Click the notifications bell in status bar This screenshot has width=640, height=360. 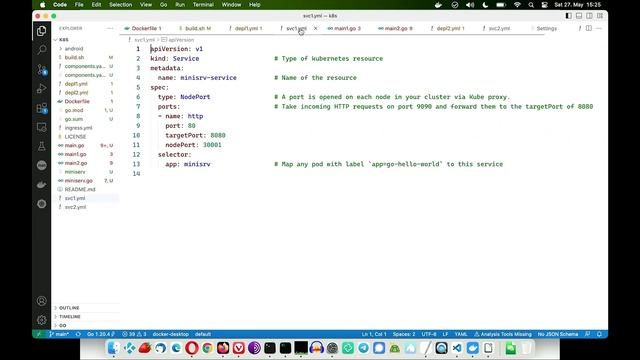click(x=599, y=334)
